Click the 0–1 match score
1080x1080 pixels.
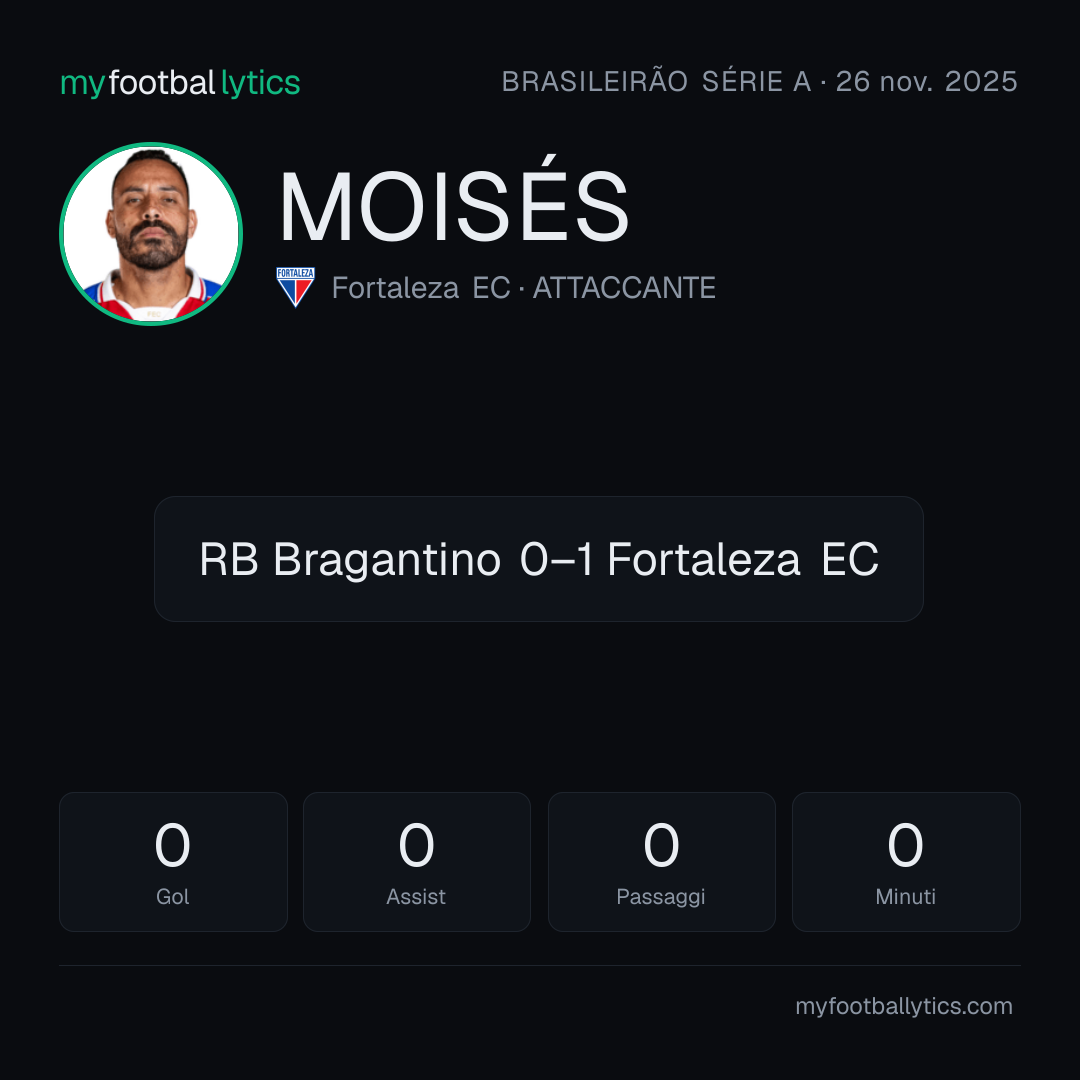click(x=557, y=559)
